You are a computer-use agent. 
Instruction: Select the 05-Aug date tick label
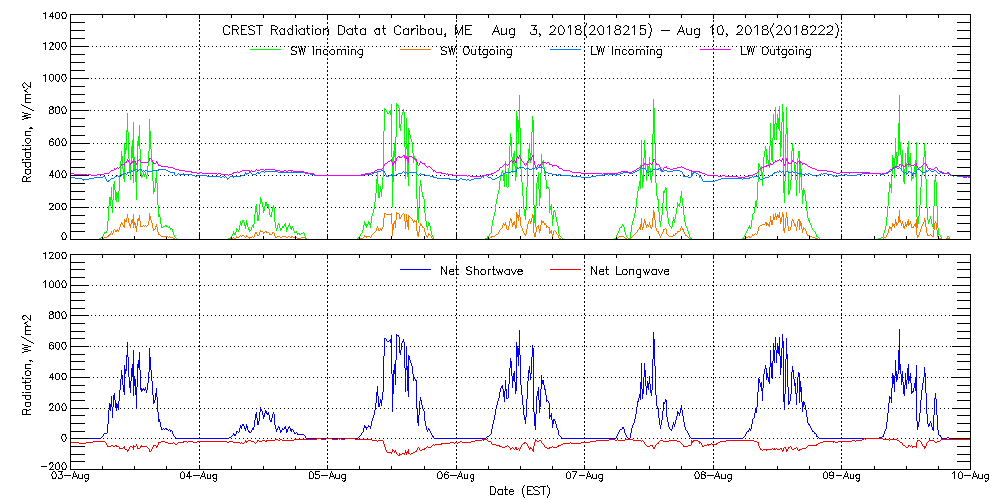coord(328,477)
